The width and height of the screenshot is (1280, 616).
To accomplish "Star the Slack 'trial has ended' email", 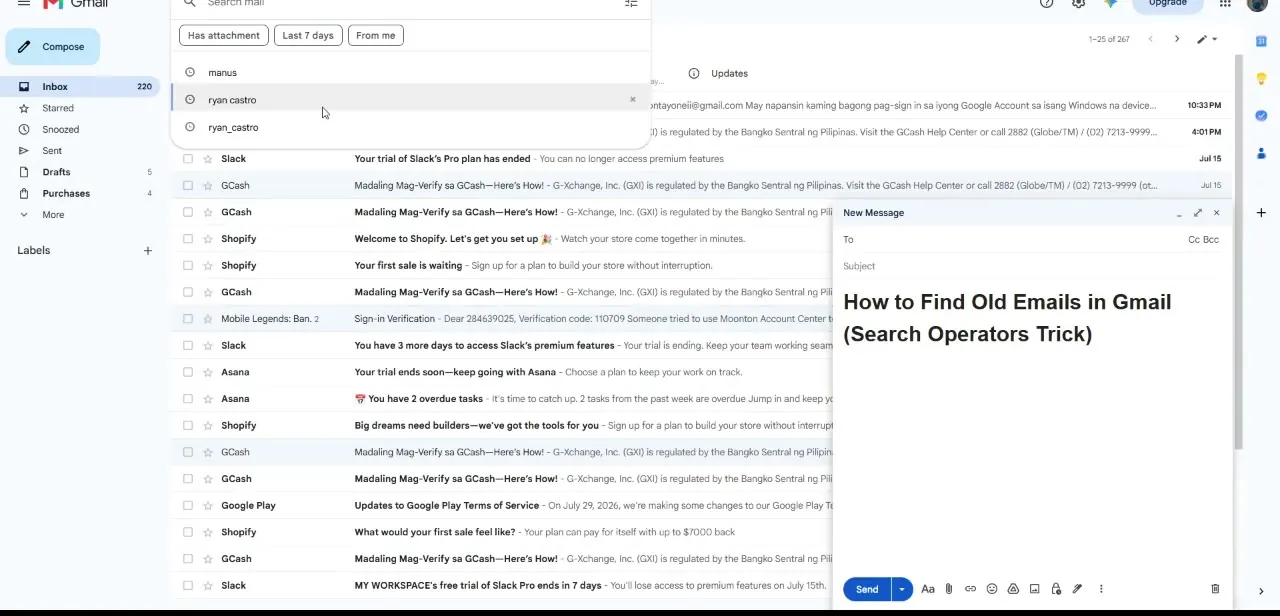I will [x=208, y=159].
